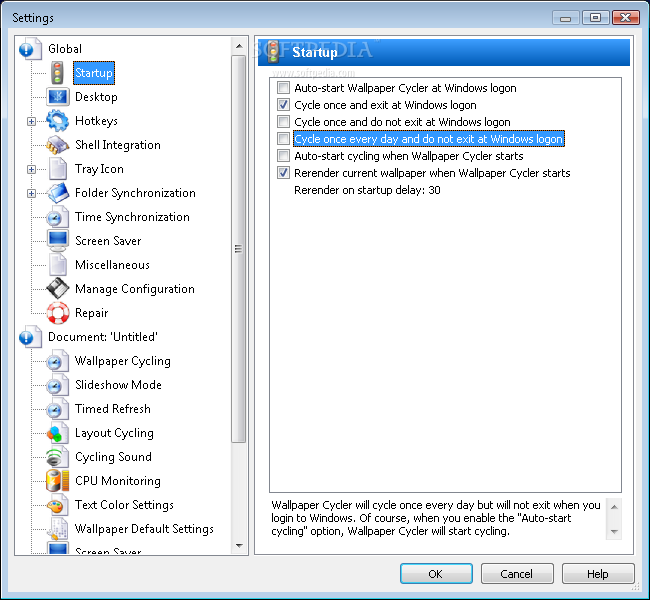Minimize the Settings window
650x600 pixels.
(565, 18)
